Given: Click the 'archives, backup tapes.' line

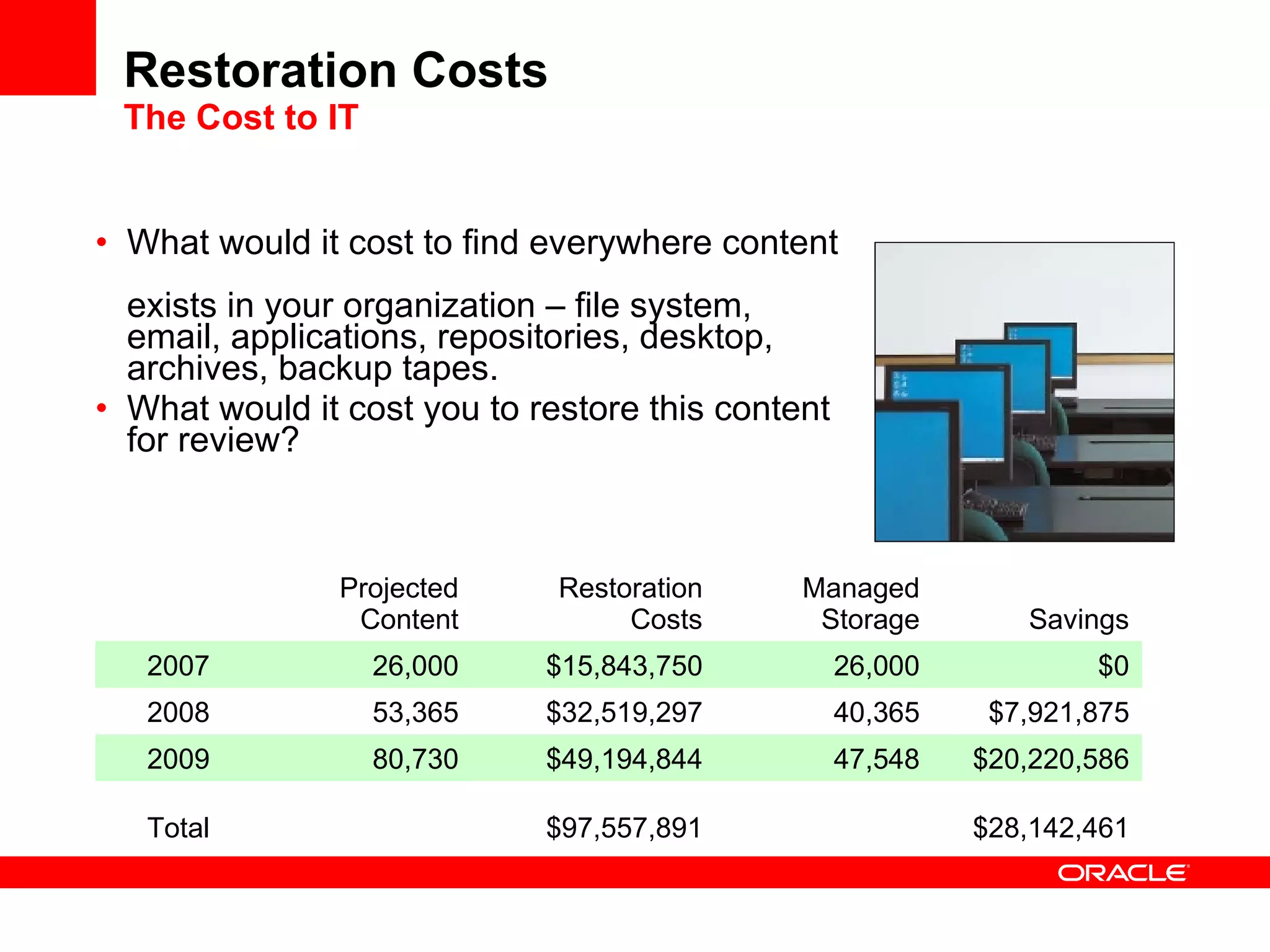Looking at the screenshot, I should click(313, 368).
